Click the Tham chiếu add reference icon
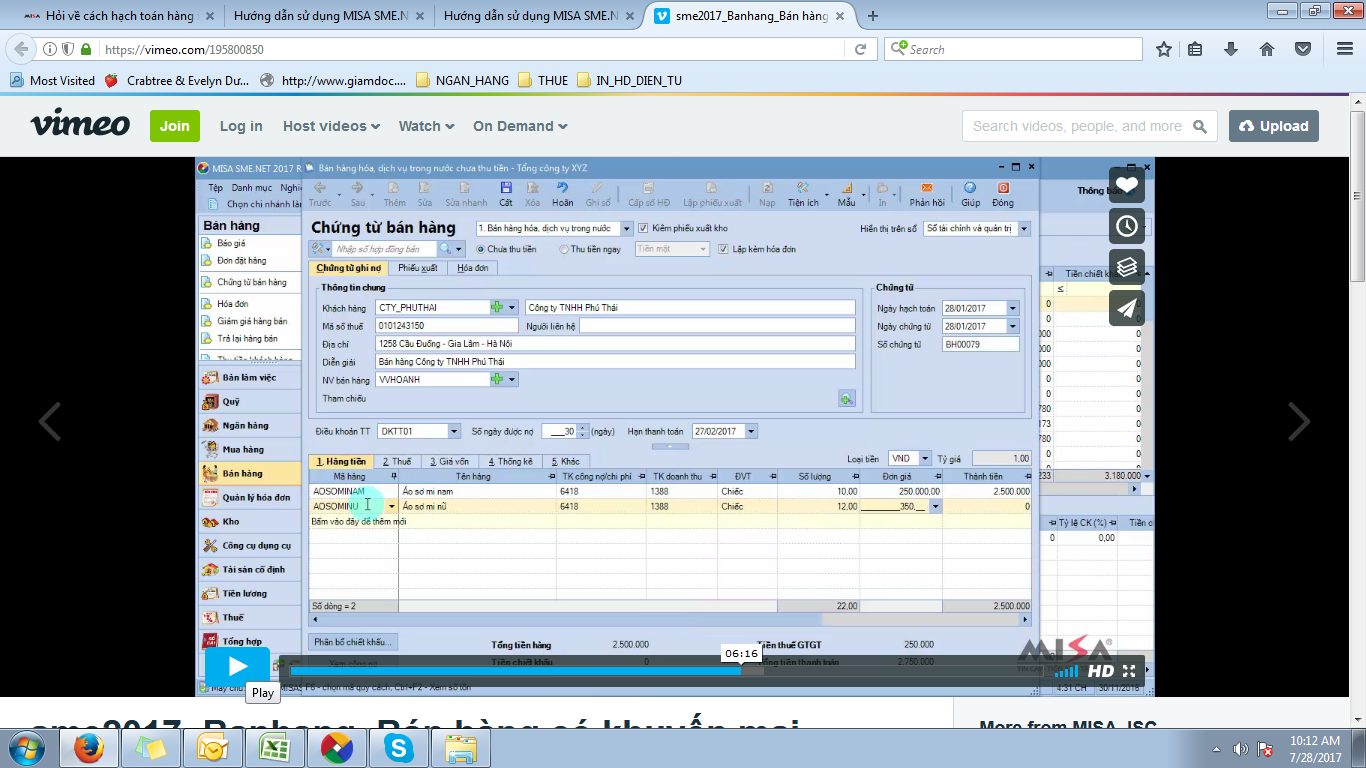 point(847,399)
